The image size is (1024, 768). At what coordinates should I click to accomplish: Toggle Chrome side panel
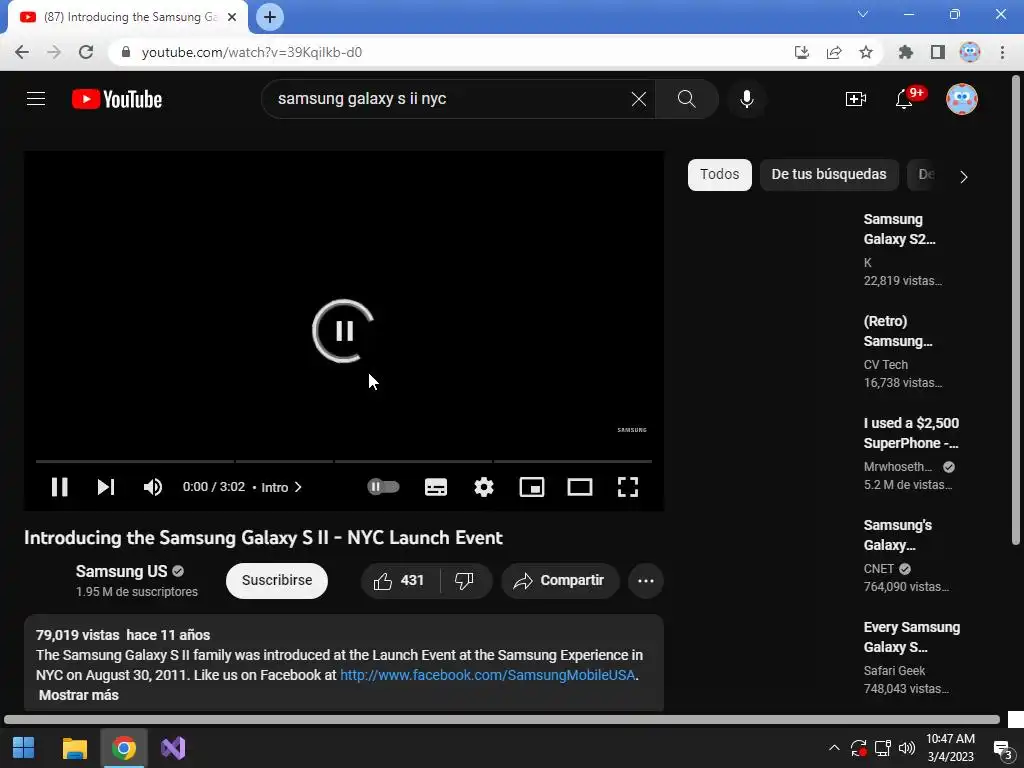938,52
